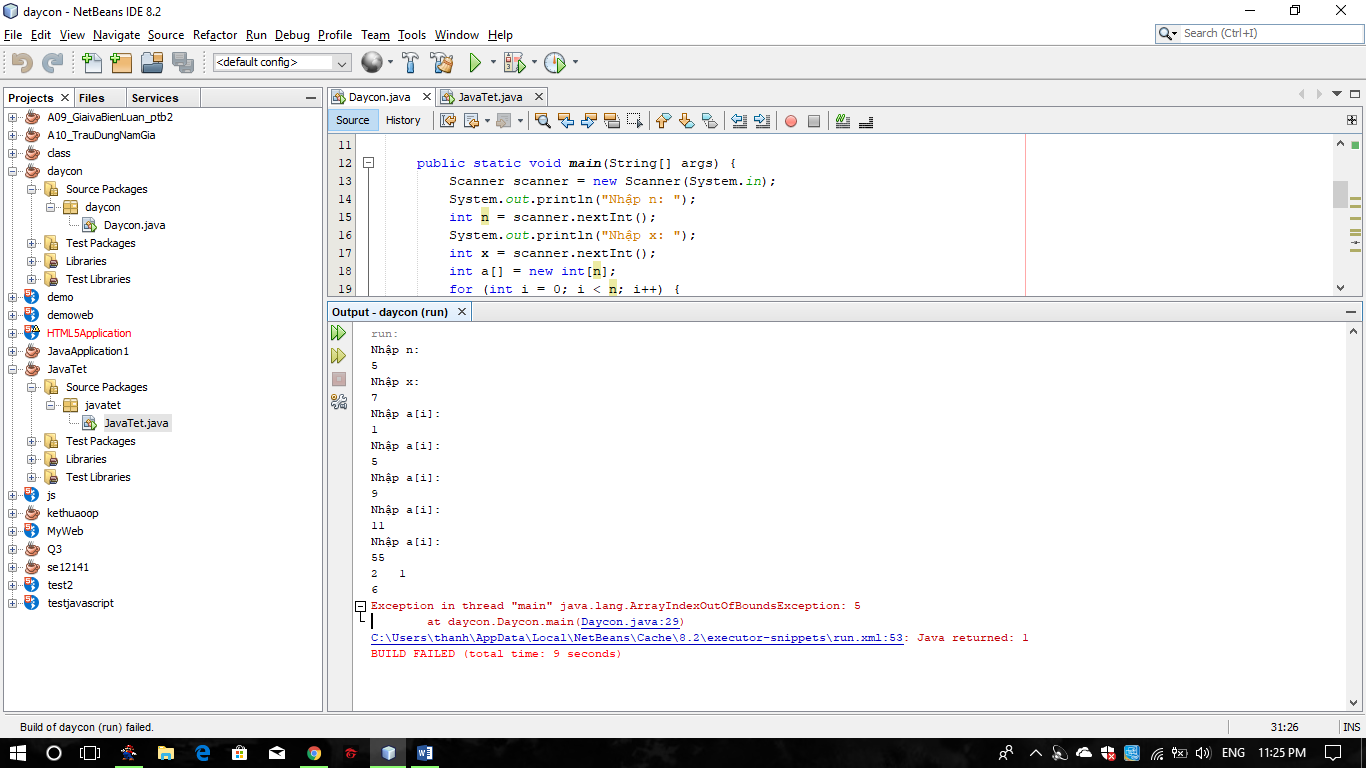This screenshot has height=768, width=1366.
Task: Click the New Project toolbar icon
Action: tap(121, 63)
